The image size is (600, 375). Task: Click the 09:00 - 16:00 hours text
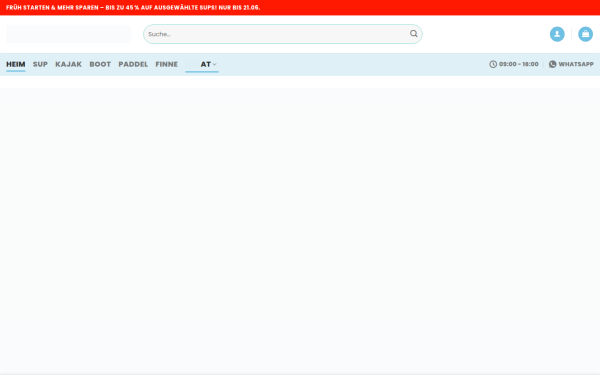(518, 64)
